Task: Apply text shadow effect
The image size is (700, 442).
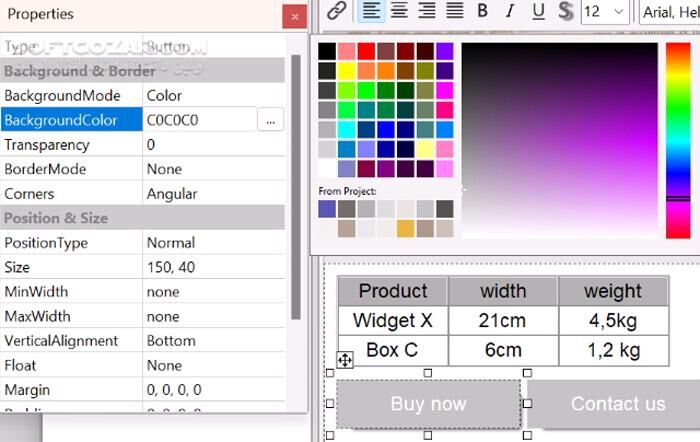Action: [x=565, y=11]
